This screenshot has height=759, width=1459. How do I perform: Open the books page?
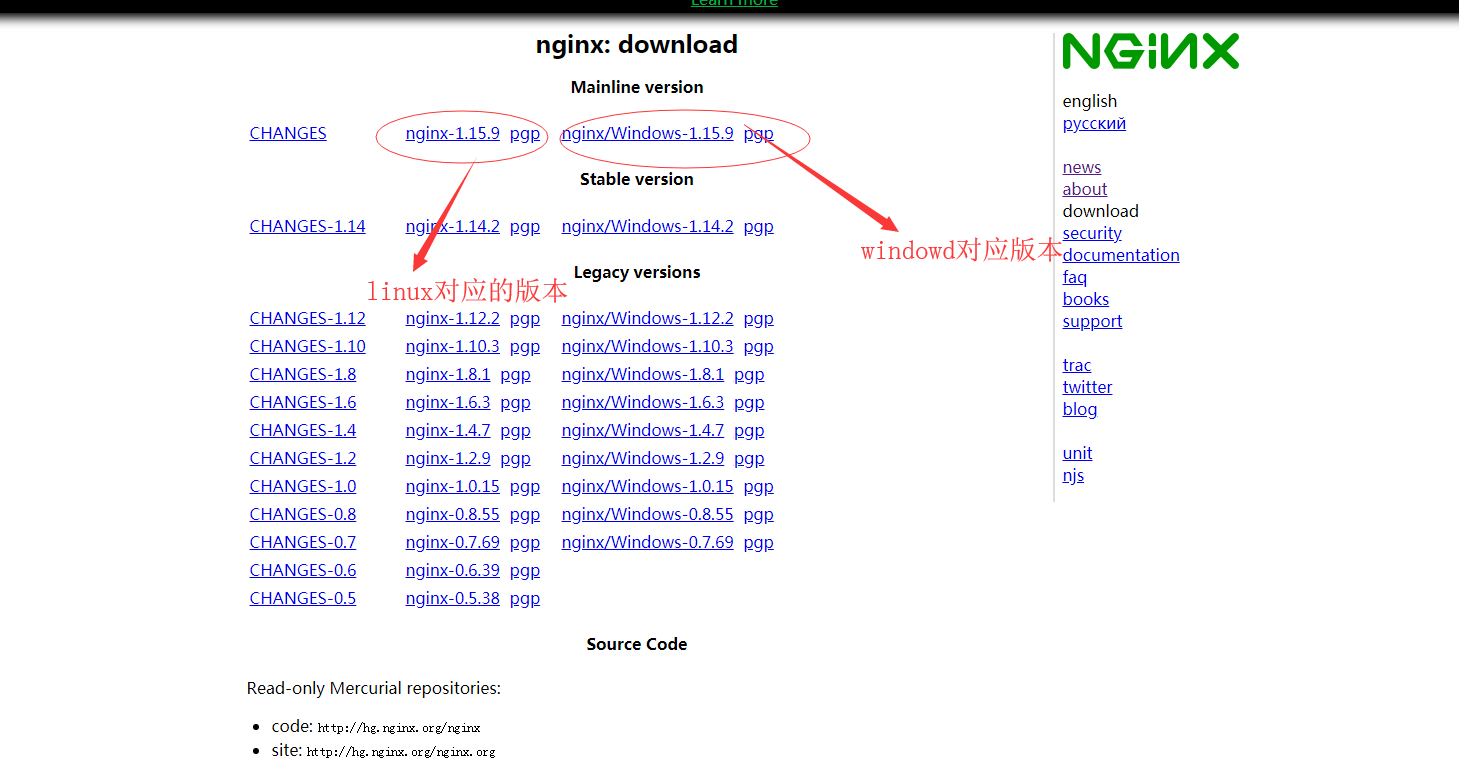pyautogui.click(x=1086, y=299)
